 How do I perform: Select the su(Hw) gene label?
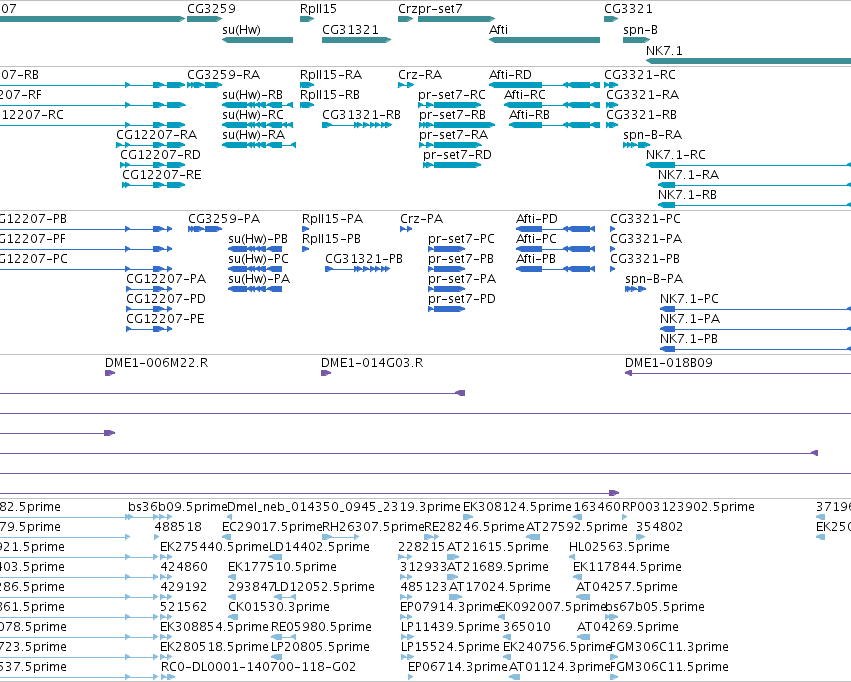point(241,30)
